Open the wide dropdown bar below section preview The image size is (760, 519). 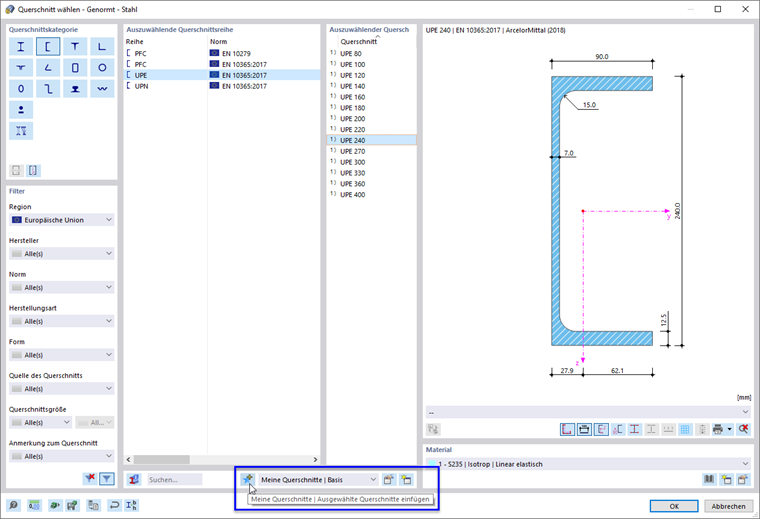[x=588, y=412]
